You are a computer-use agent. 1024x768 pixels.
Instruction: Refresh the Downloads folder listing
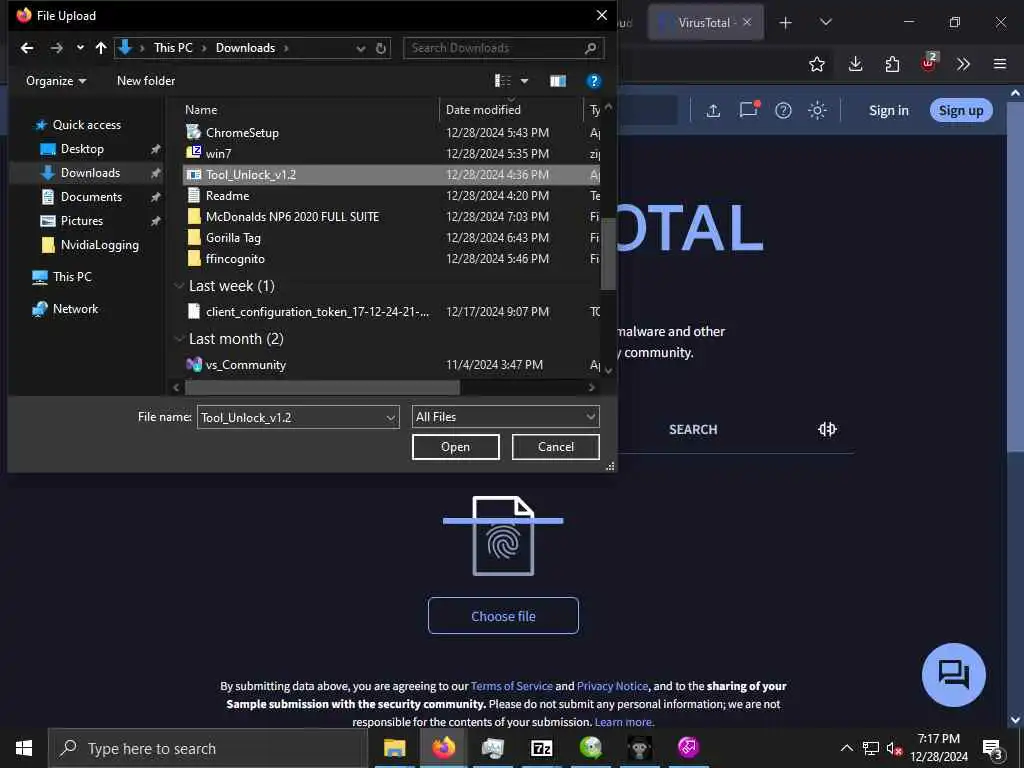(381, 48)
